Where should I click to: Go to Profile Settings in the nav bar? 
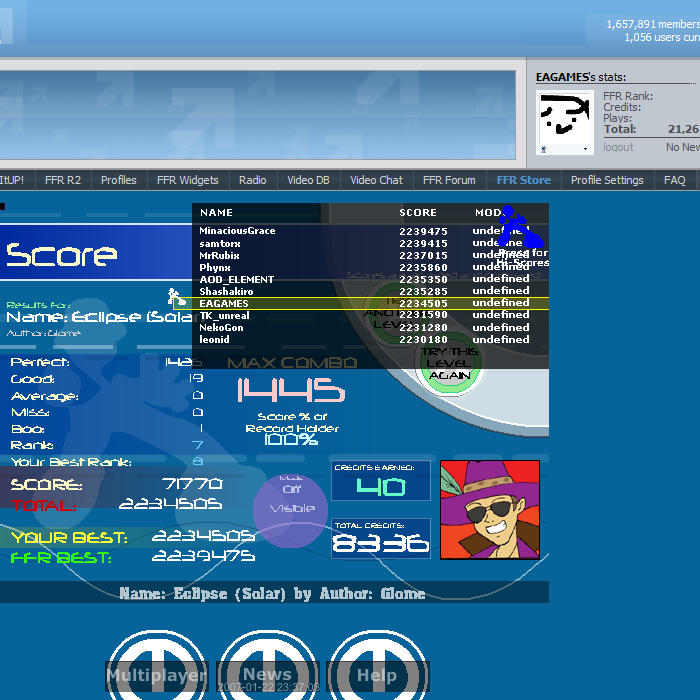click(x=607, y=180)
